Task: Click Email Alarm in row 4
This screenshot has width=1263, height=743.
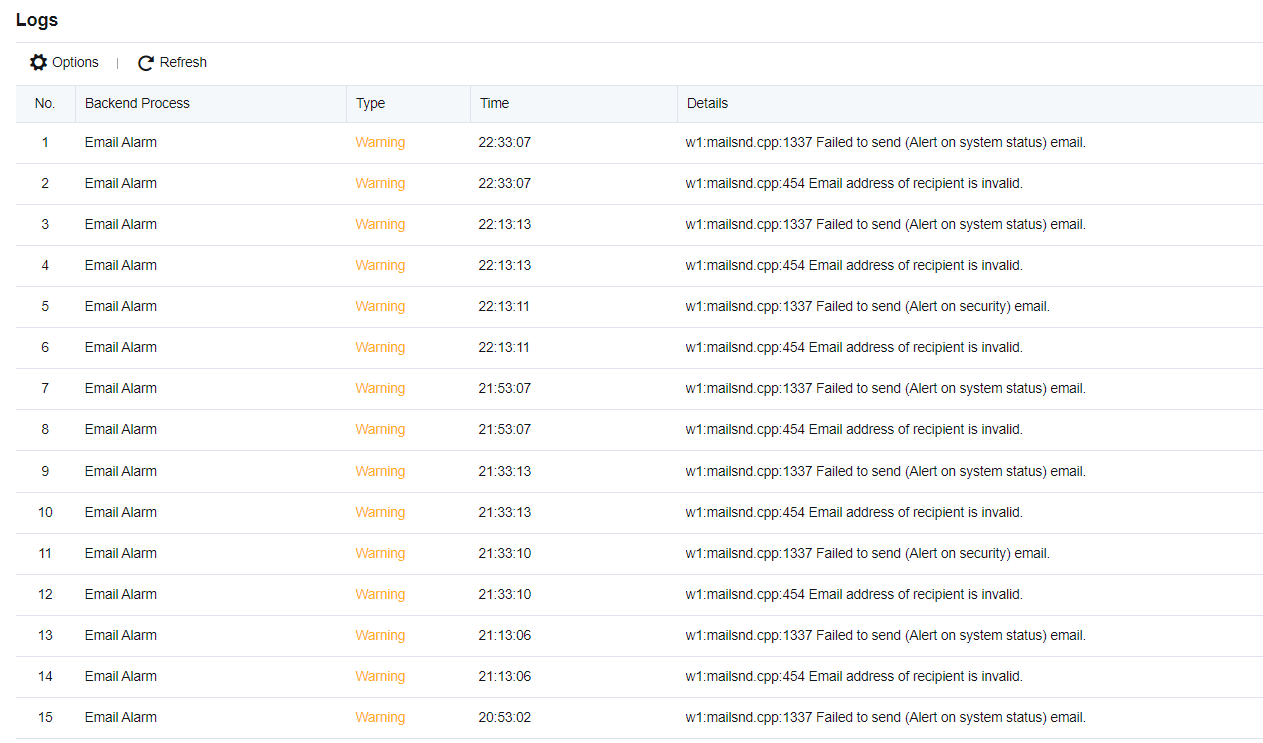Action: [x=121, y=266]
